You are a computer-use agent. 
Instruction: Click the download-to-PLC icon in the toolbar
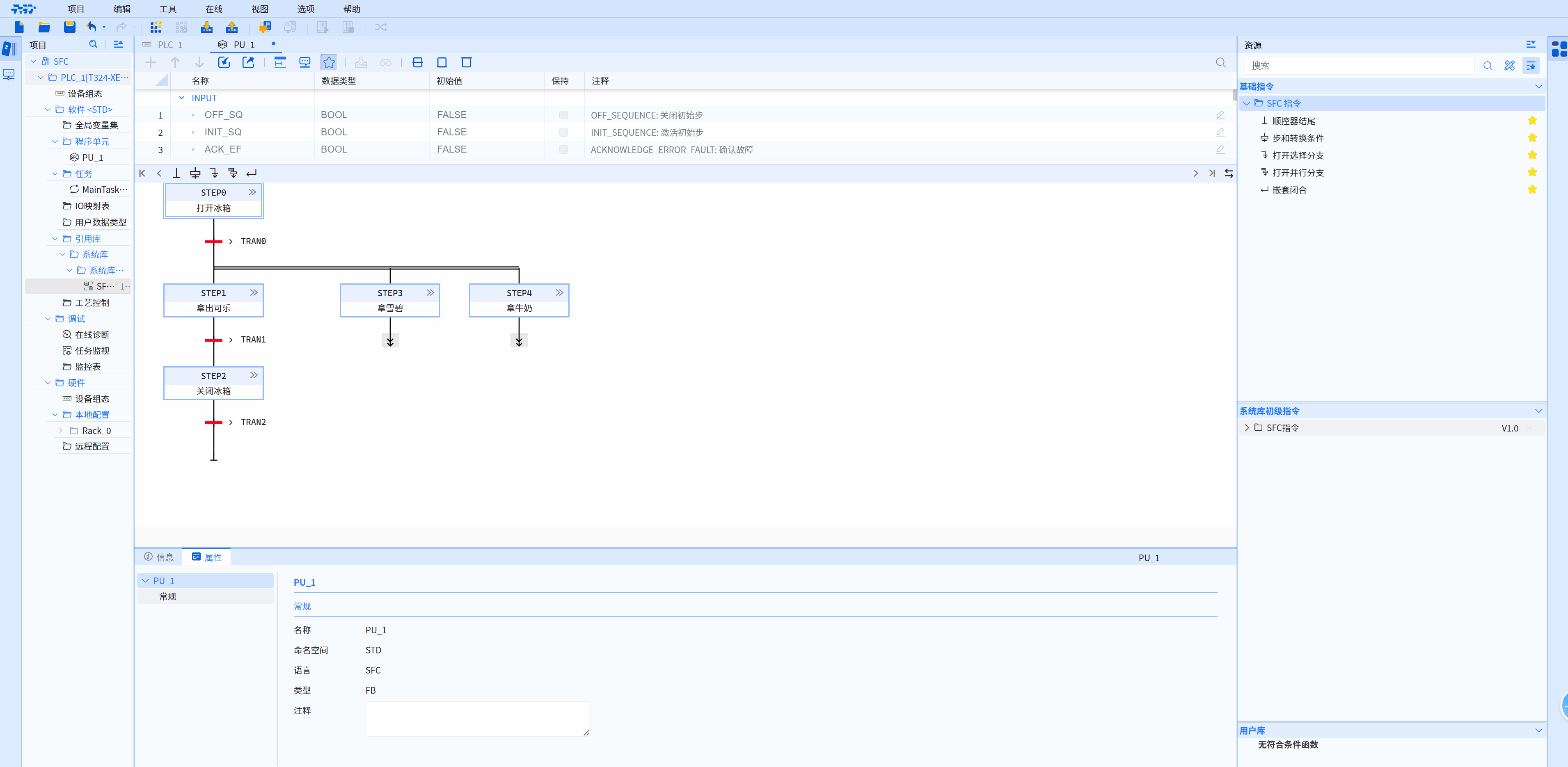point(206,27)
